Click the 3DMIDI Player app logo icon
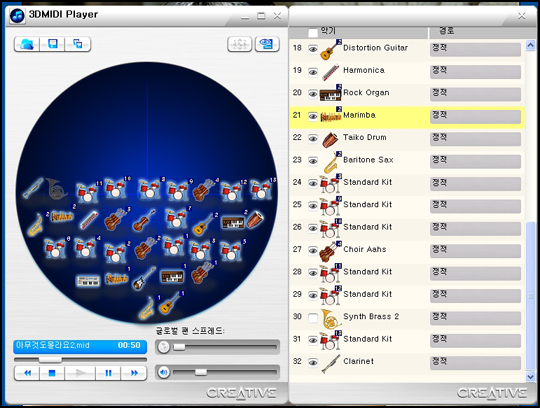Image resolution: width=540 pixels, height=408 pixels. pyautogui.click(x=17, y=15)
